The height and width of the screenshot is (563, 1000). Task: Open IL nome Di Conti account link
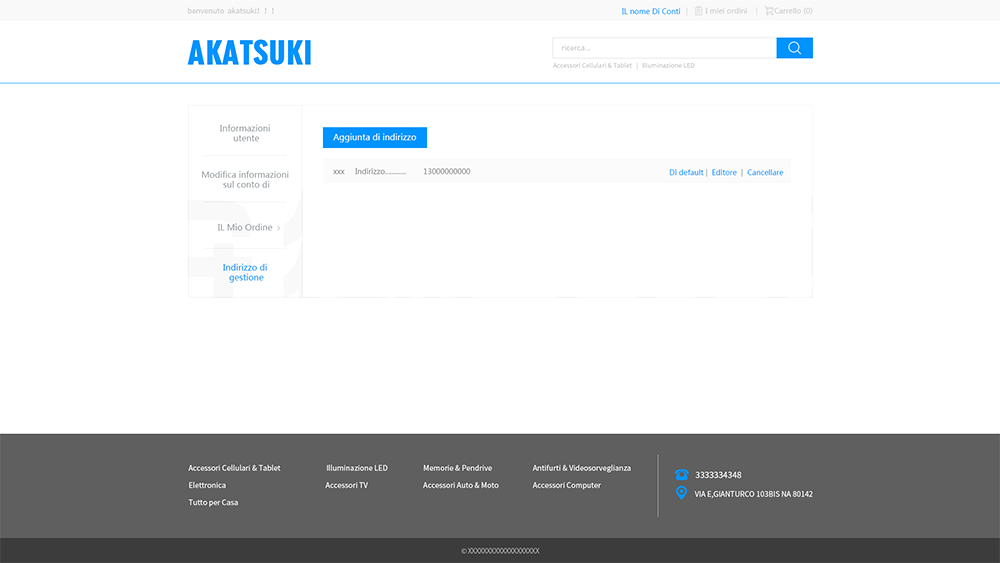(650, 11)
